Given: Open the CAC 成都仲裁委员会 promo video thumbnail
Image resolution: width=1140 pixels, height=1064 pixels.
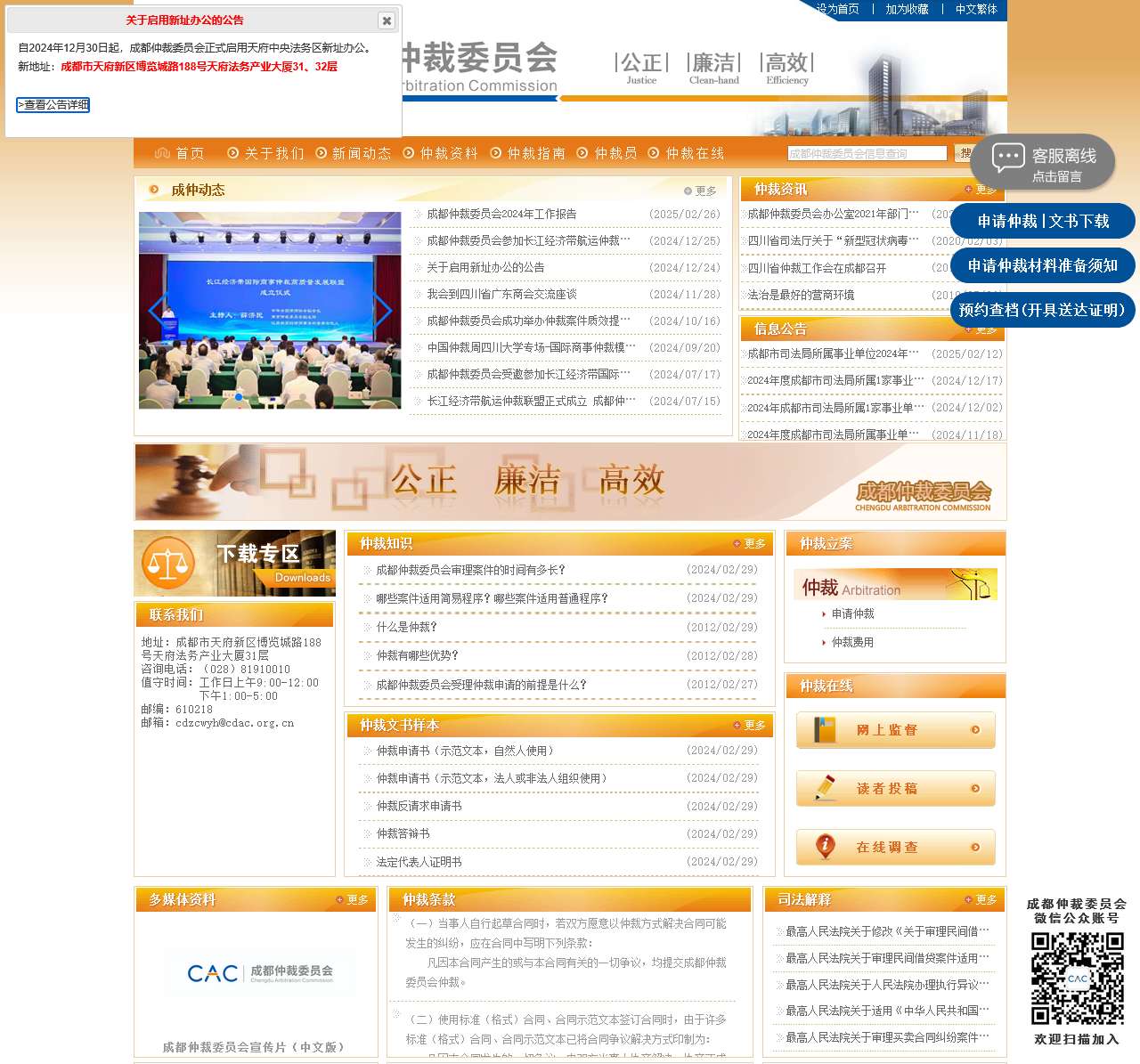Looking at the screenshot, I should click(258, 973).
